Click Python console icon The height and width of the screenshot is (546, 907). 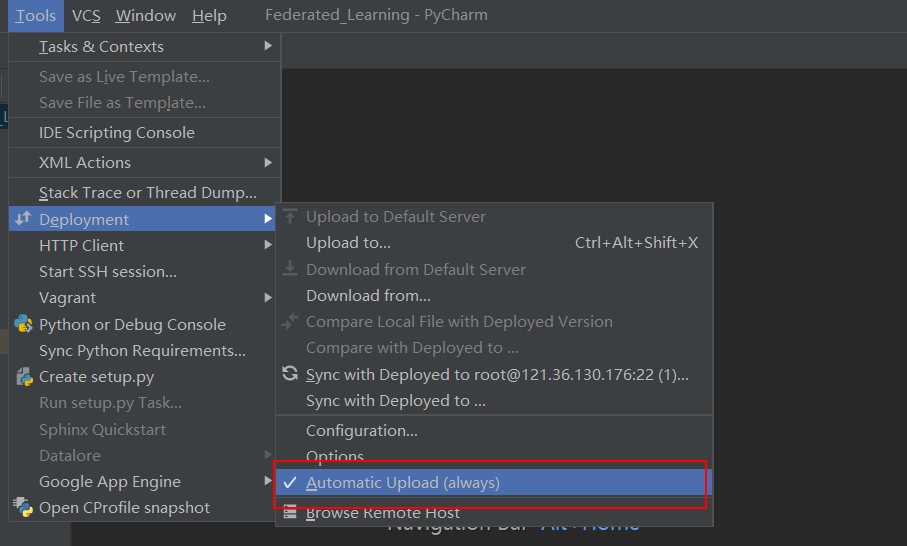click(24, 324)
